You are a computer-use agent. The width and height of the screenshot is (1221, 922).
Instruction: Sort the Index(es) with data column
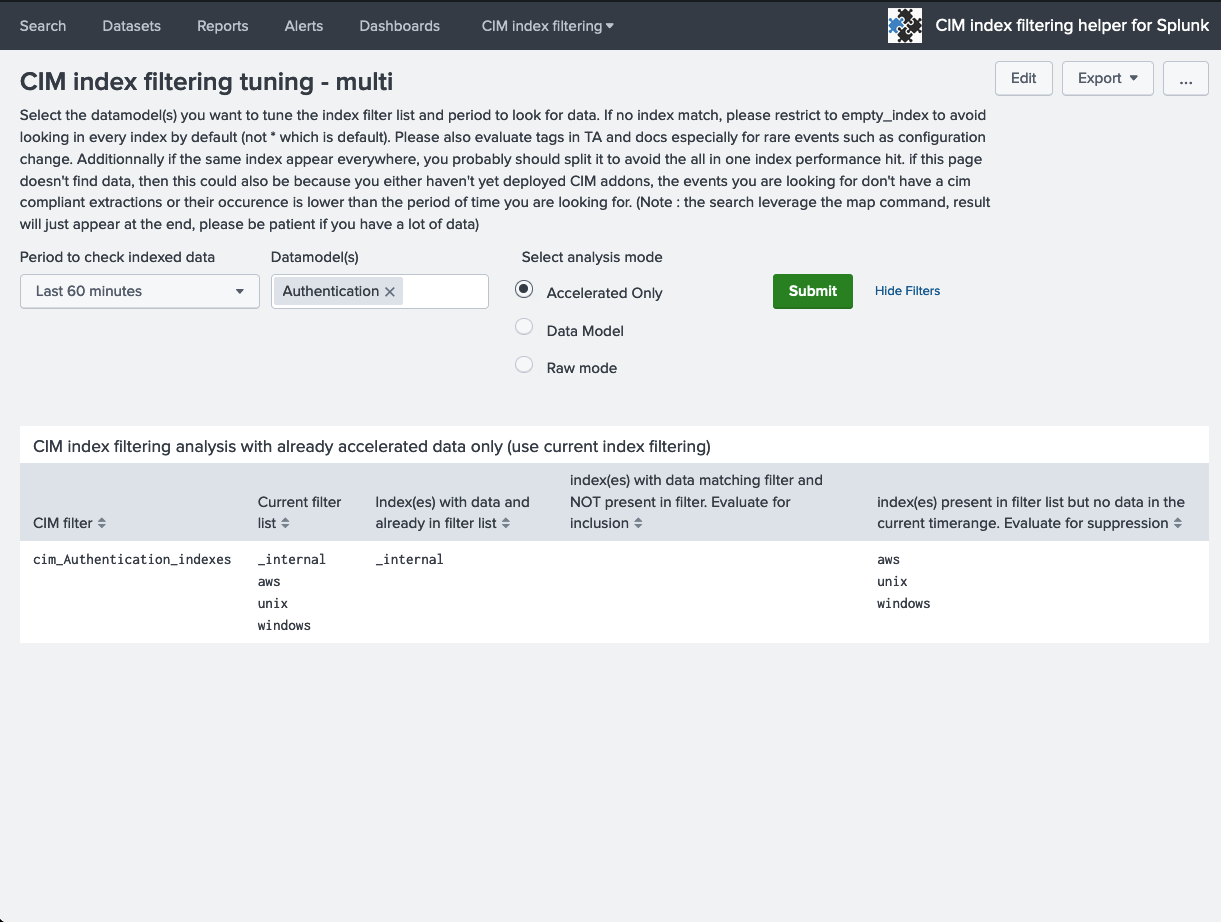click(506, 523)
